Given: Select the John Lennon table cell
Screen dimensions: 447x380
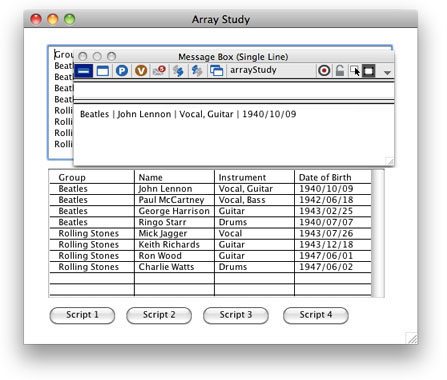Looking at the screenshot, I should 174,189.
